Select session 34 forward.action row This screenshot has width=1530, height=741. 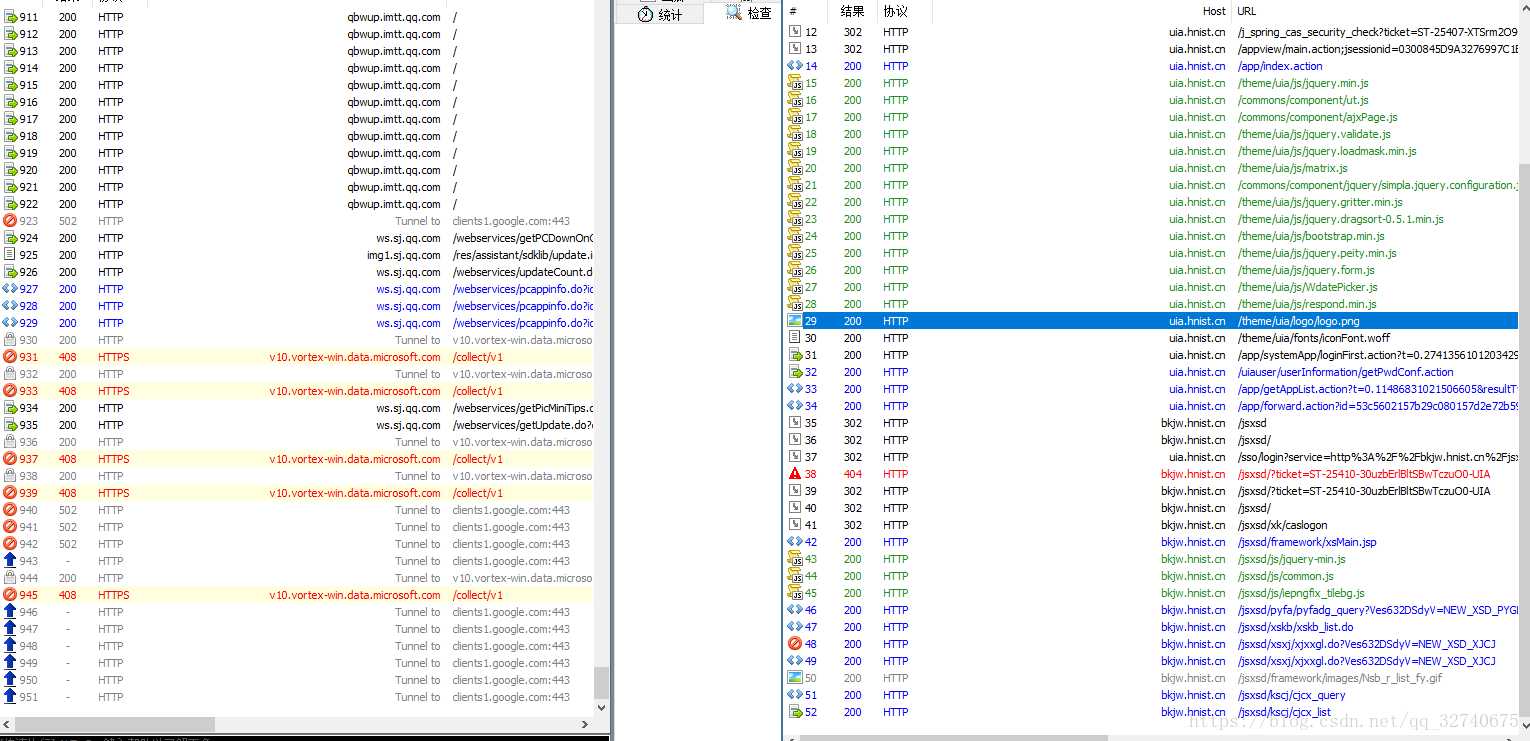click(x=1151, y=406)
